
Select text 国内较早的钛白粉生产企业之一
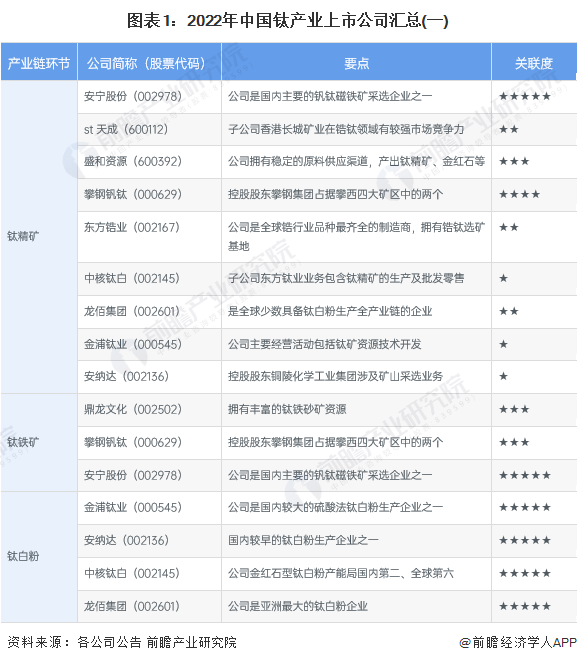tap(303, 540)
